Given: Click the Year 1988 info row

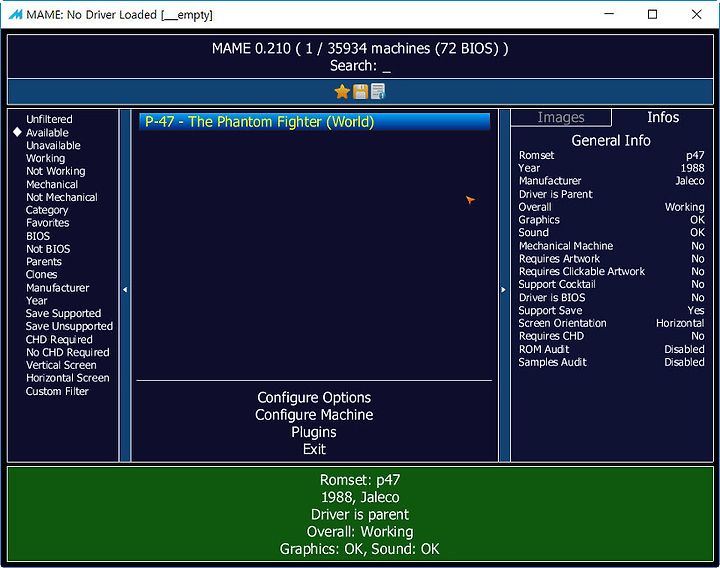Looking at the screenshot, I should 611,169.
